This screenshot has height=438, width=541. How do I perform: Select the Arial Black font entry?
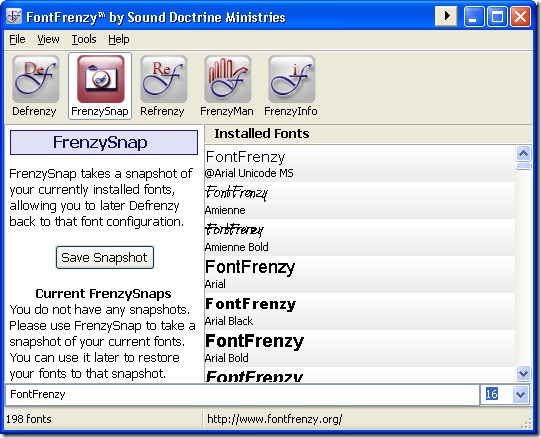tap(360, 311)
